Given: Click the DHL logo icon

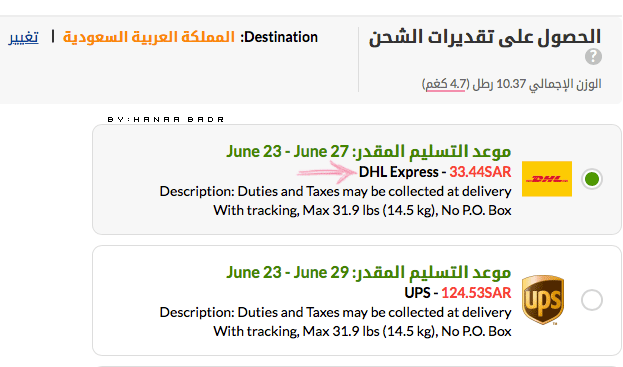Looking at the screenshot, I should [x=547, y=179].
